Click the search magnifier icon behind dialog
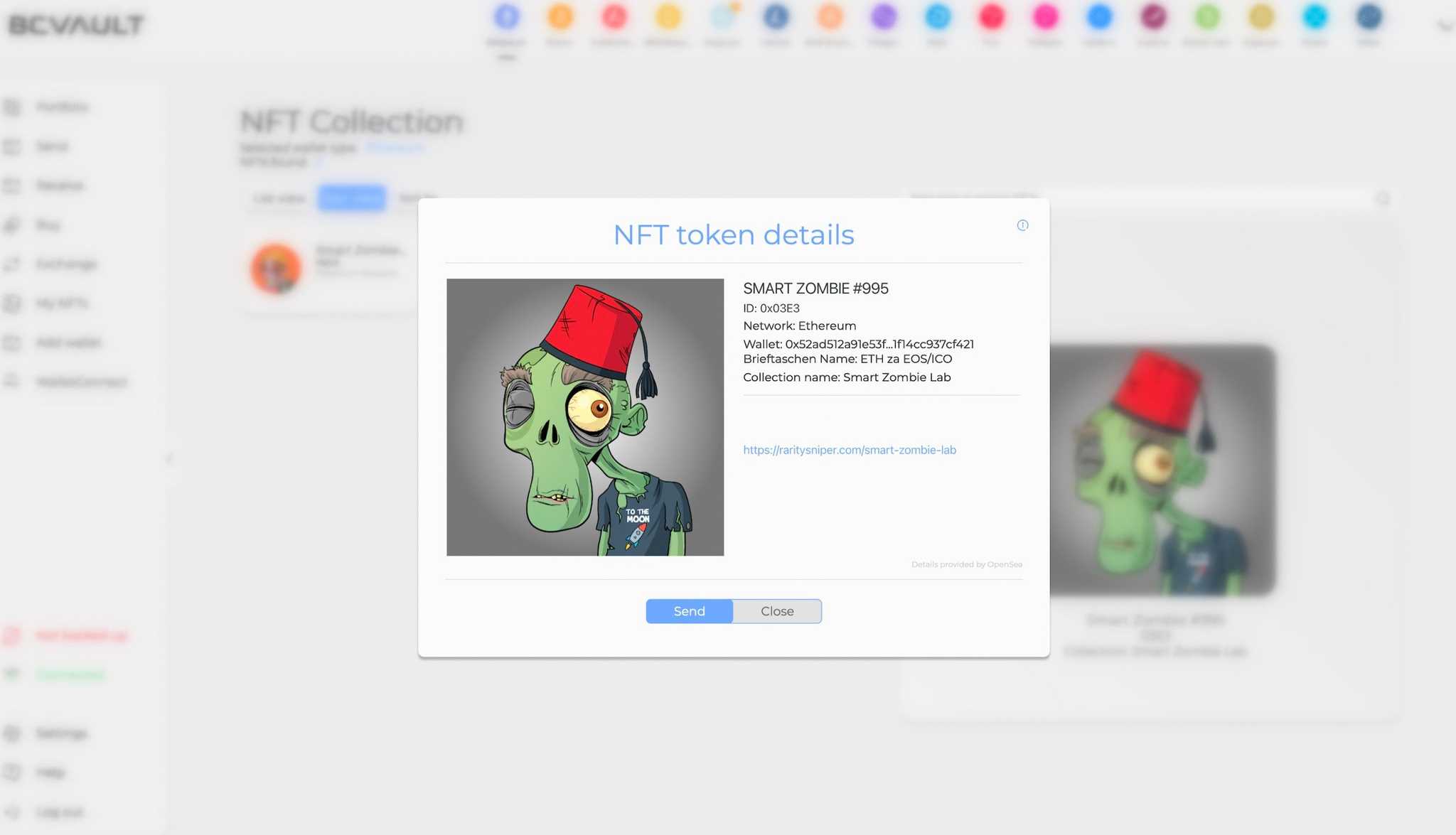 (x=1383, y=198)
